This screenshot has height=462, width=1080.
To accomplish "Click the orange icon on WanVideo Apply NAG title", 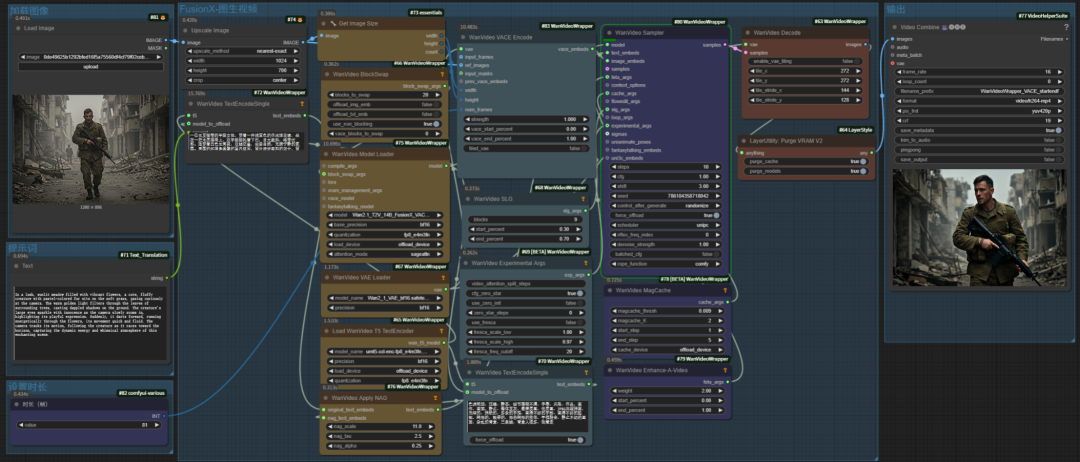I will (436, 397).
